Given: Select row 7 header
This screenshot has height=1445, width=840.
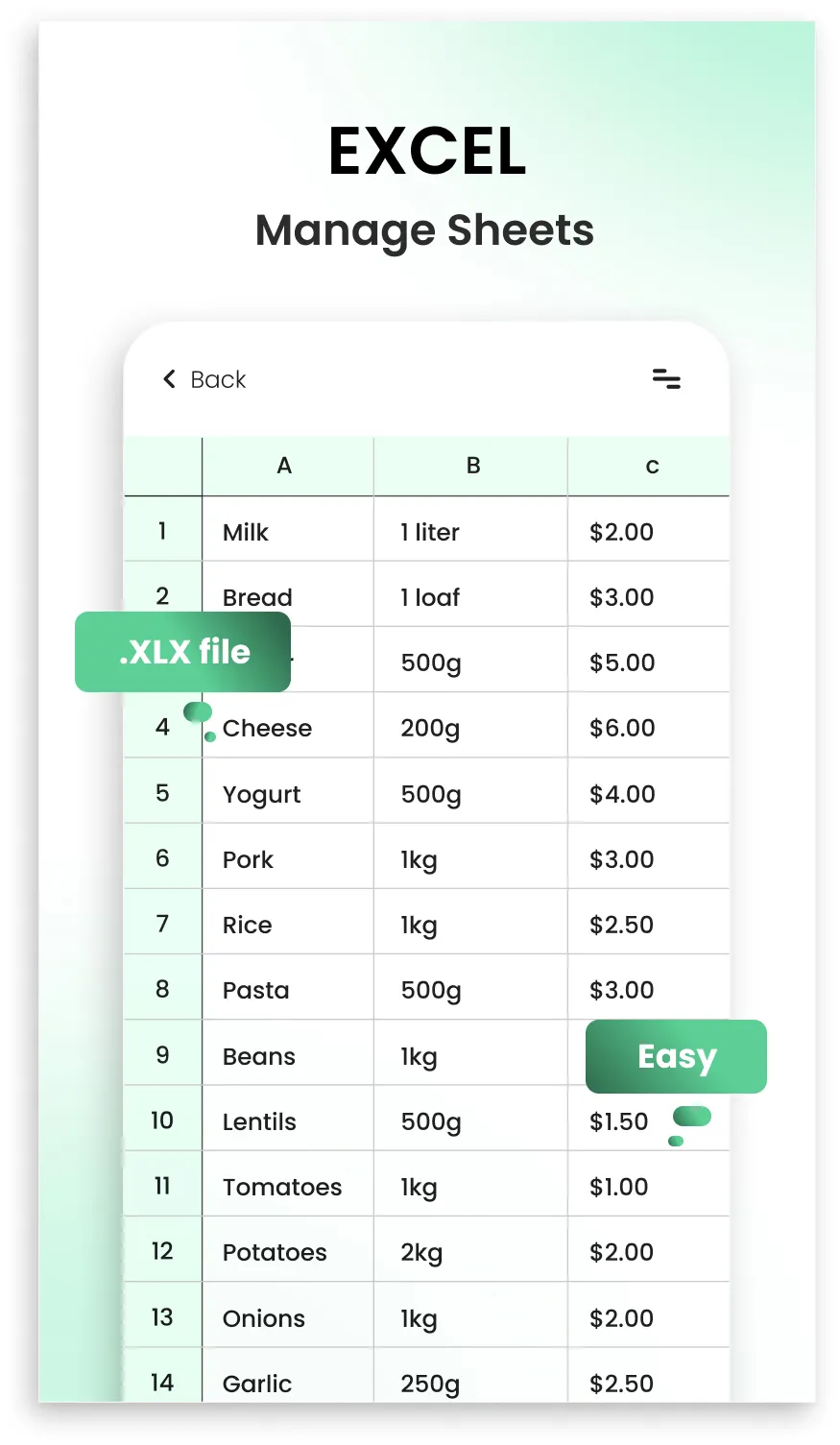Looking at the screenshot, I should [x=162, y=923].
